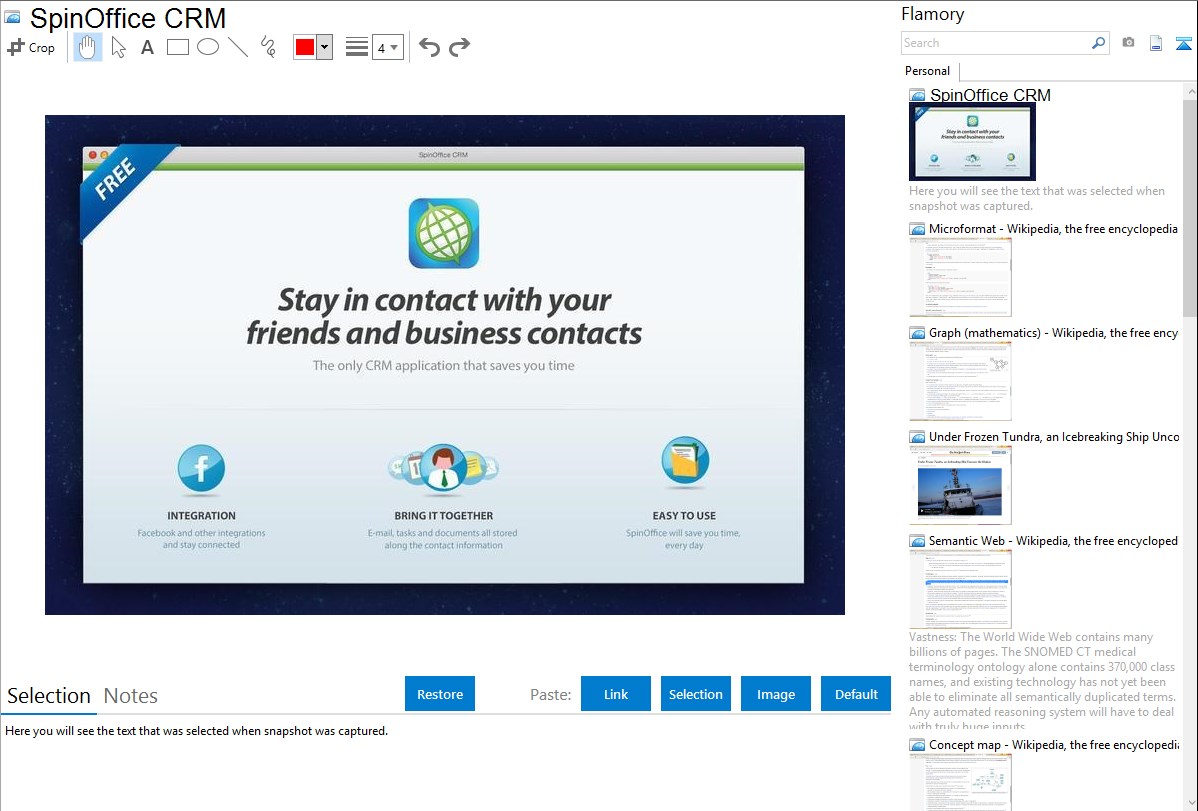The width and height of the screenshot is (1198, 811).
Task: Paste as Selection button
Action: (695, 694)
